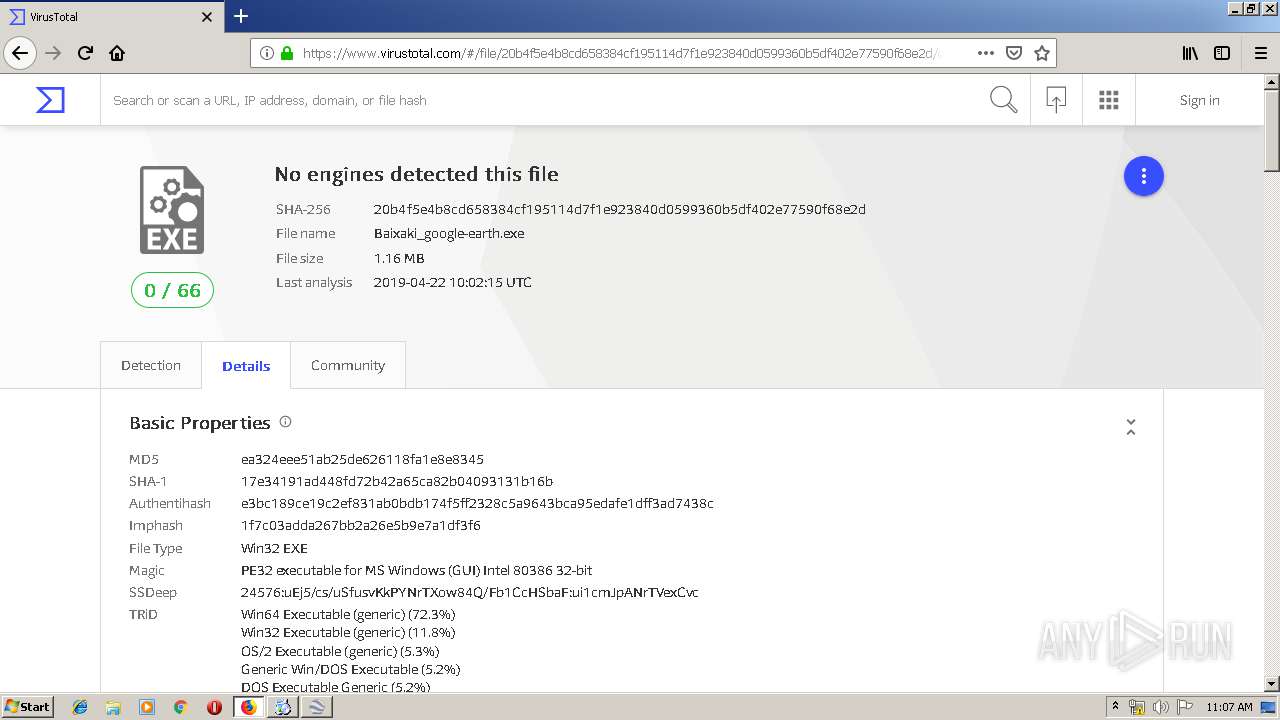Switch to the Detection tab

click(151, 365)
